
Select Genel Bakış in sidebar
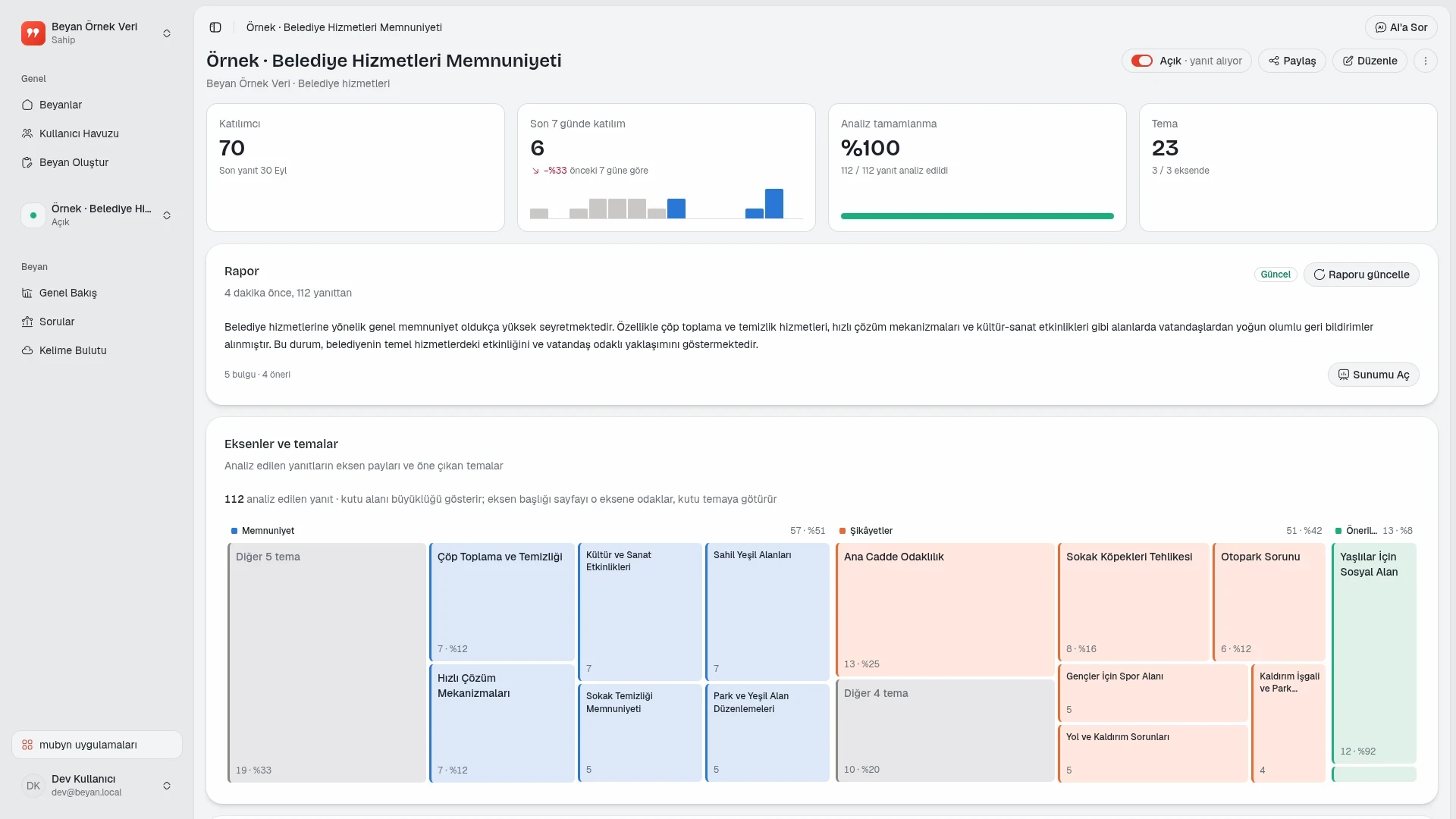(x=97, y=293)
